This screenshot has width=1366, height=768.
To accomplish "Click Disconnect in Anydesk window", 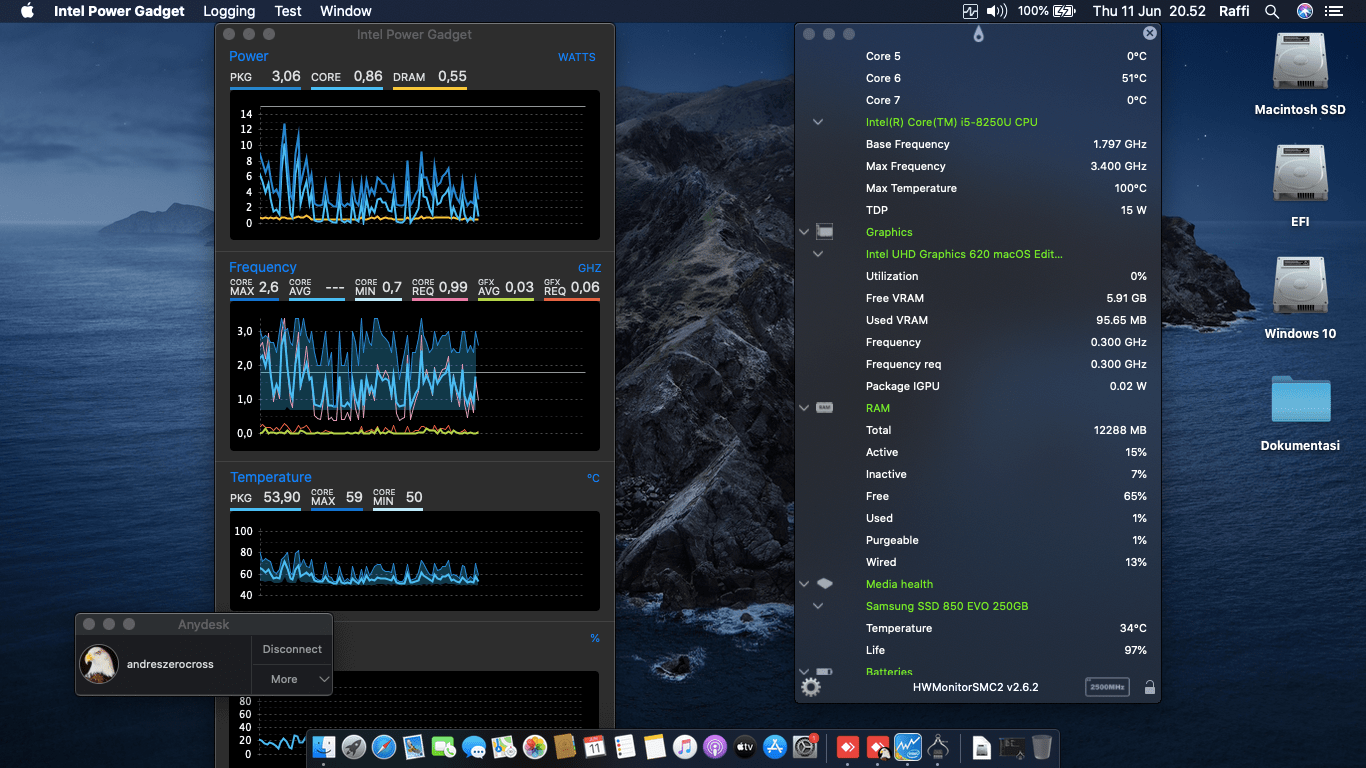I will [x=292, y=649].
